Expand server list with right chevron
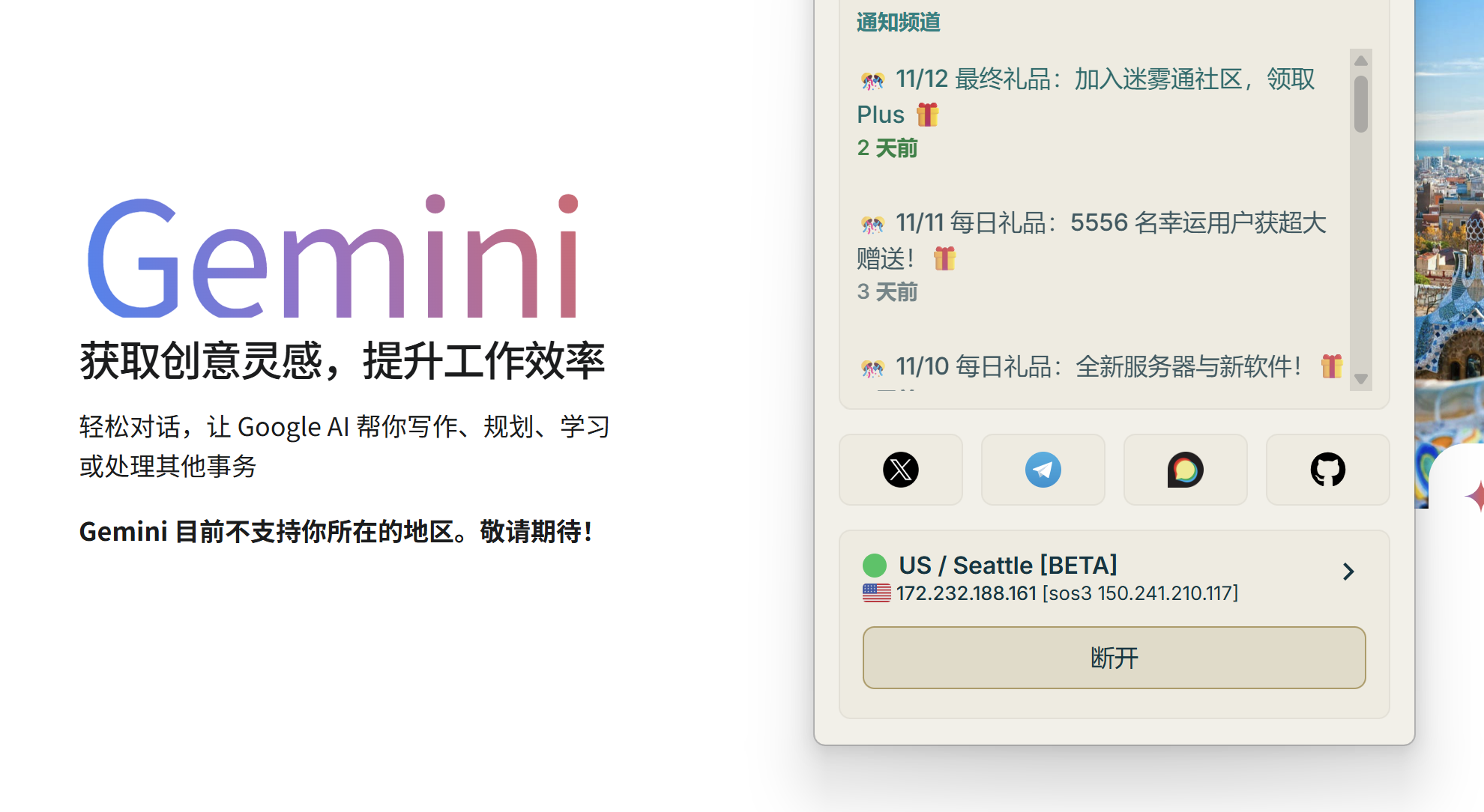1484x812 pixels. tap(1348, 572)
